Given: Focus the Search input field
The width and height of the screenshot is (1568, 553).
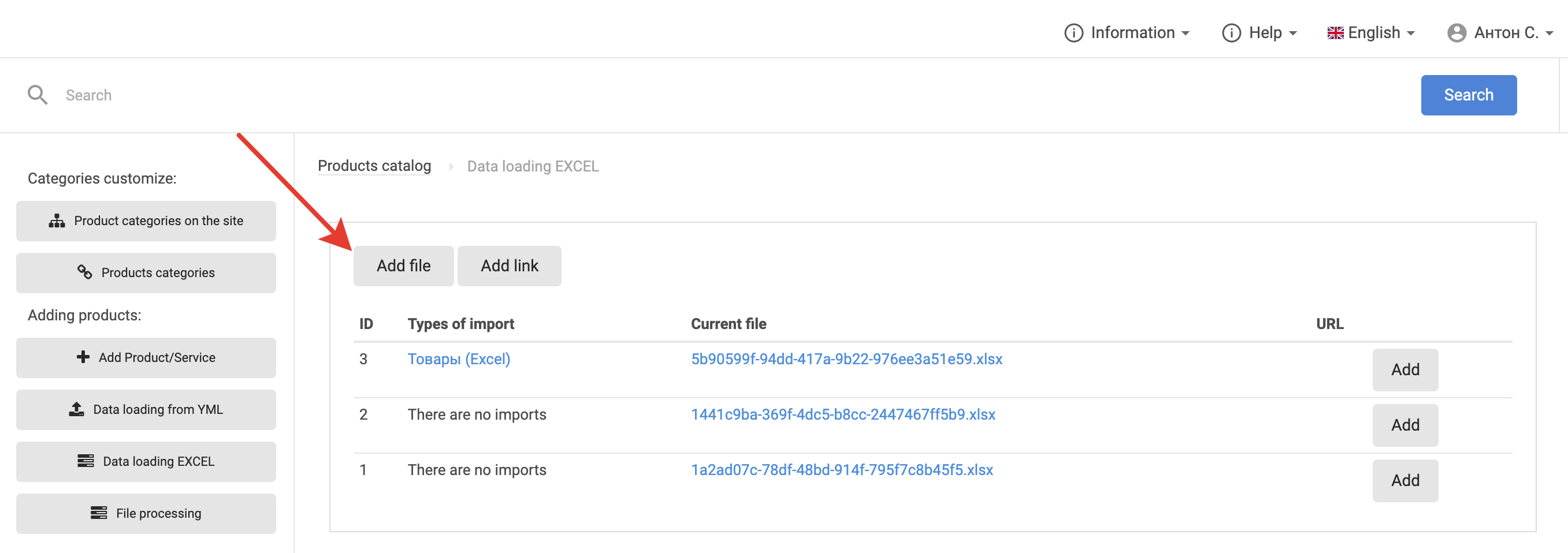Looking at the screenshot, I should pyautogui.click(x=730, y=95).
